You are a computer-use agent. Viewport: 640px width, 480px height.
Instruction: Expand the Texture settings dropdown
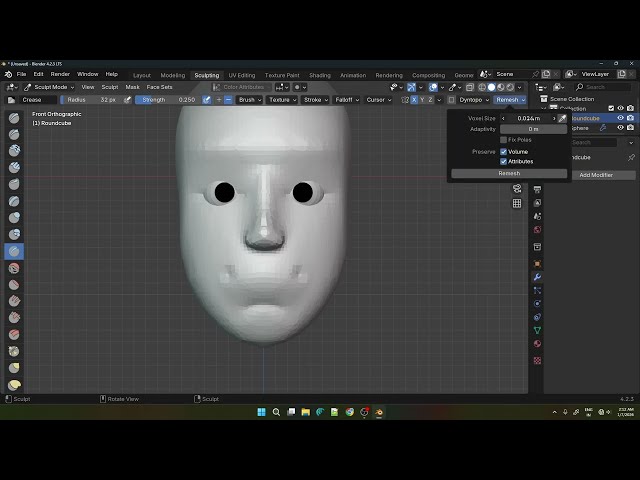pos(283,100)
